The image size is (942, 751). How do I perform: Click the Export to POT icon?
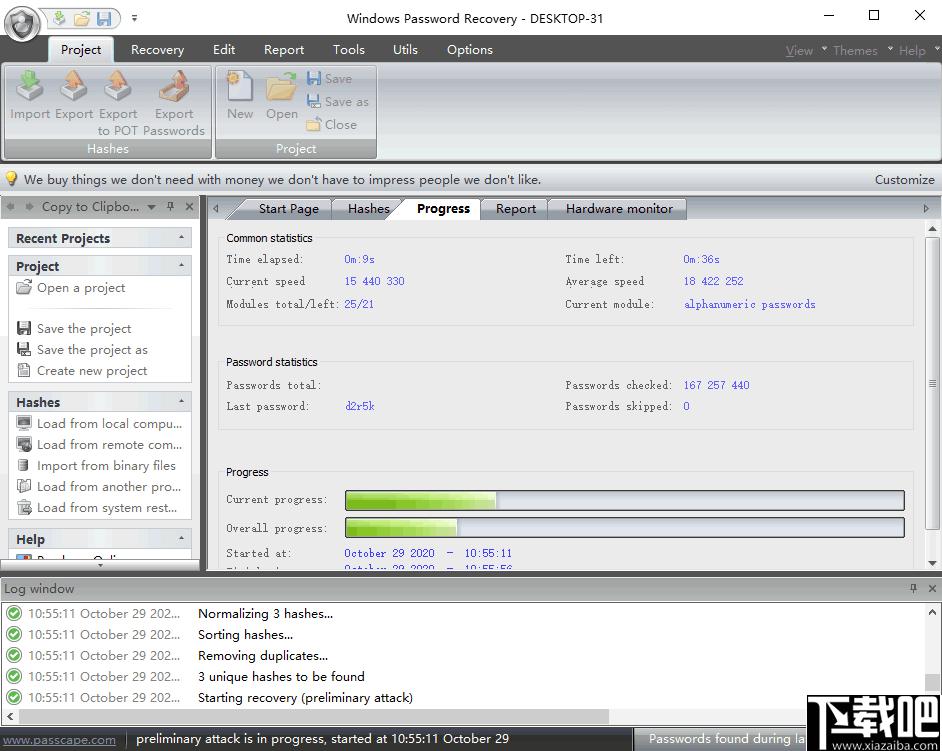[118, 85]
